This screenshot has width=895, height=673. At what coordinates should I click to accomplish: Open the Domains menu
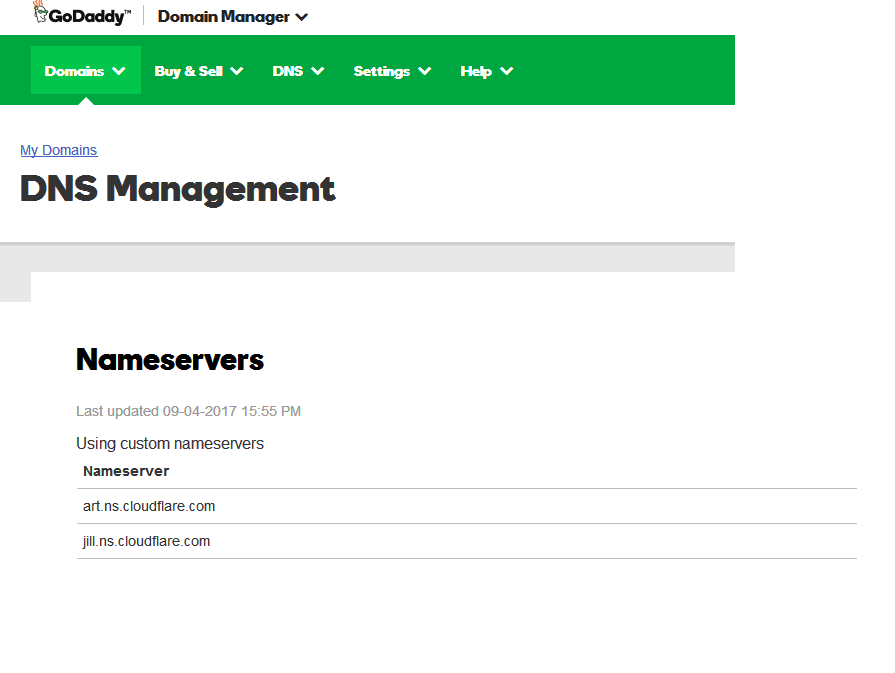tap(86, 71)
